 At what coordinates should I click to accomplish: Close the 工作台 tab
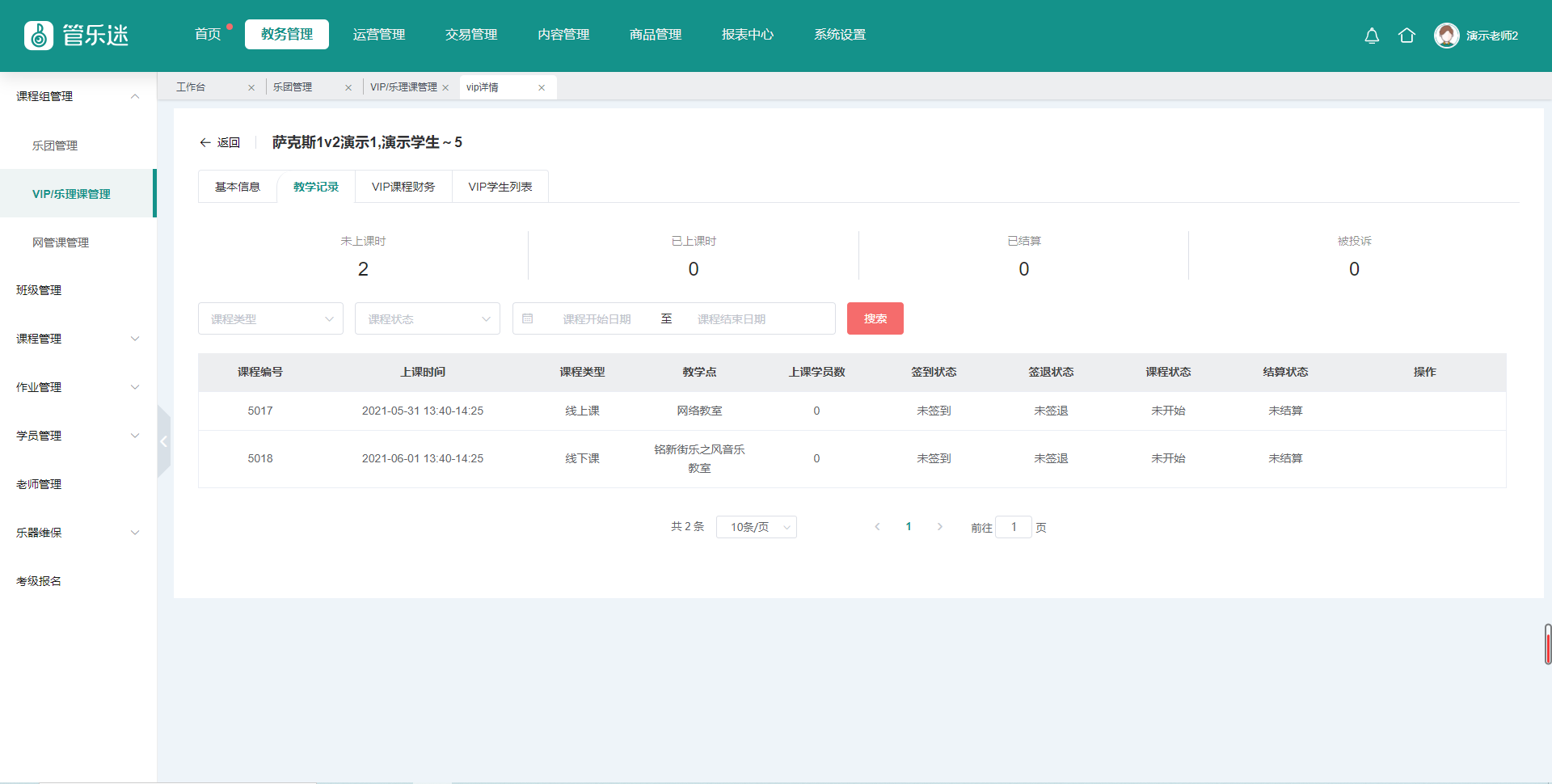251,87
